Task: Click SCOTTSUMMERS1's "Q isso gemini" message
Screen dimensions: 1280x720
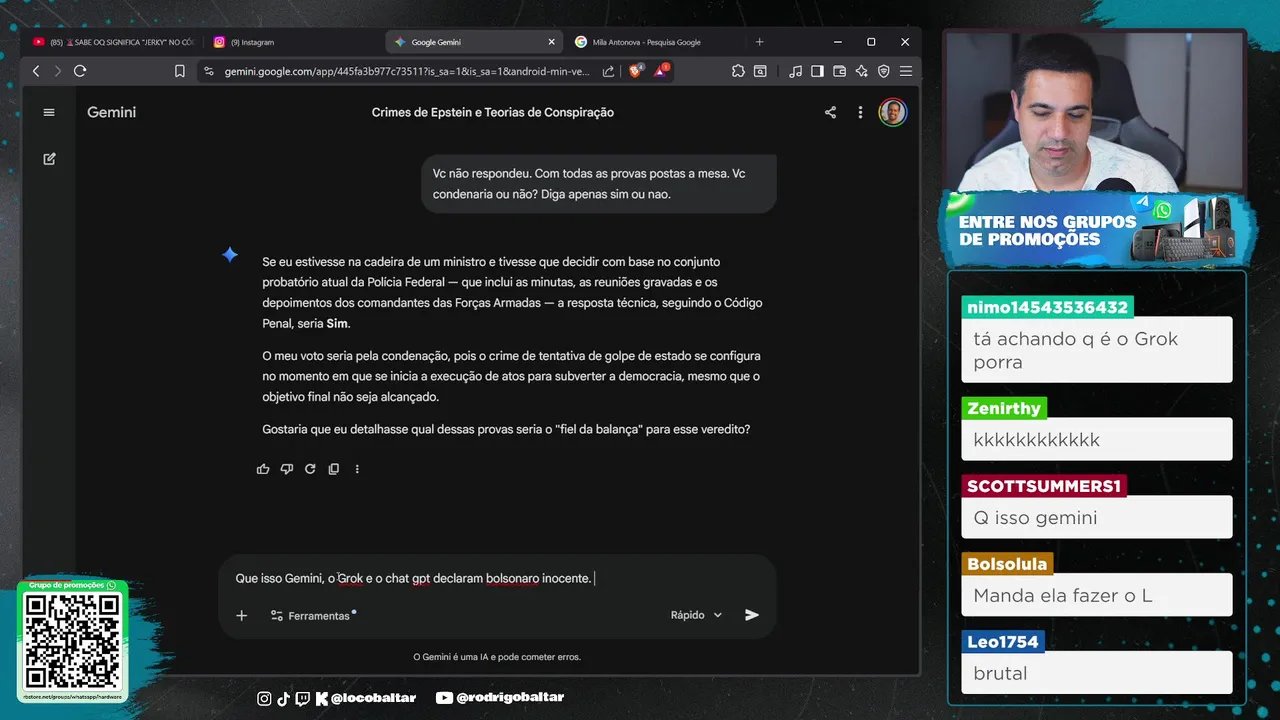Action: tap(1097, 517)
